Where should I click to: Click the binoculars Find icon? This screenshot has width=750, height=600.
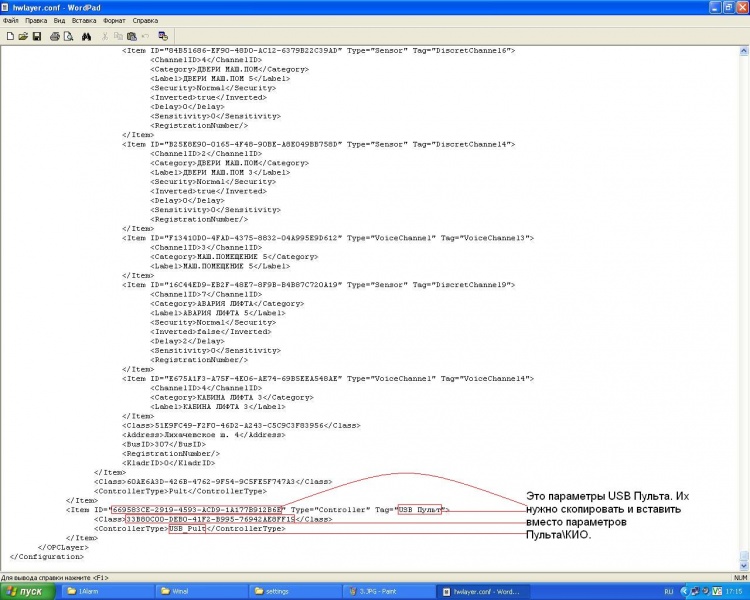pos(86,36)
